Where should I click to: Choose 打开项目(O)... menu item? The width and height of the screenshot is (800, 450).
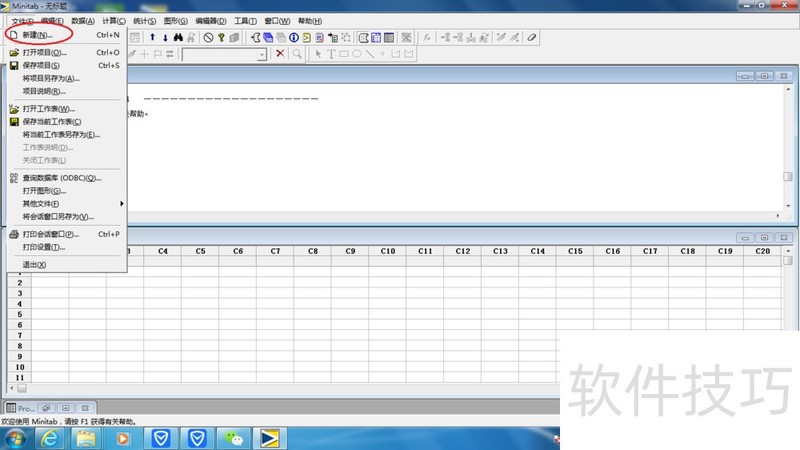(67, 52)
